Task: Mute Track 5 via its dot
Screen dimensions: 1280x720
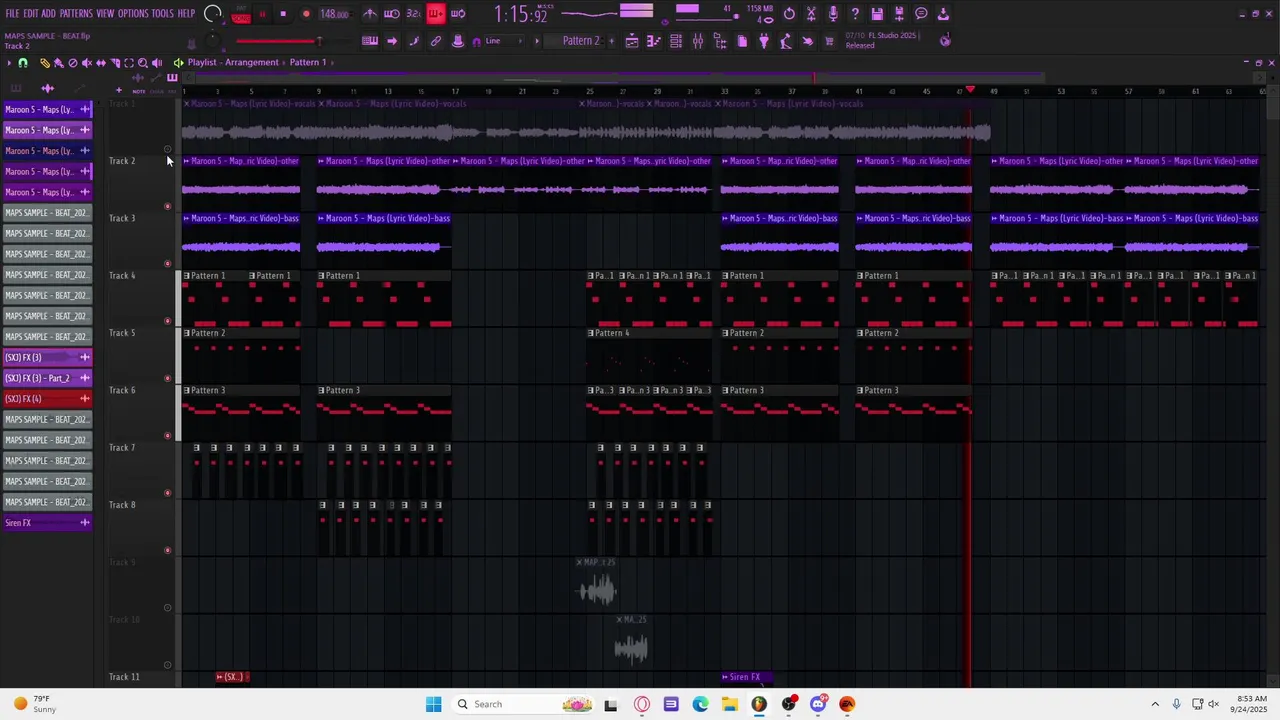Action: tap(167, 379)
